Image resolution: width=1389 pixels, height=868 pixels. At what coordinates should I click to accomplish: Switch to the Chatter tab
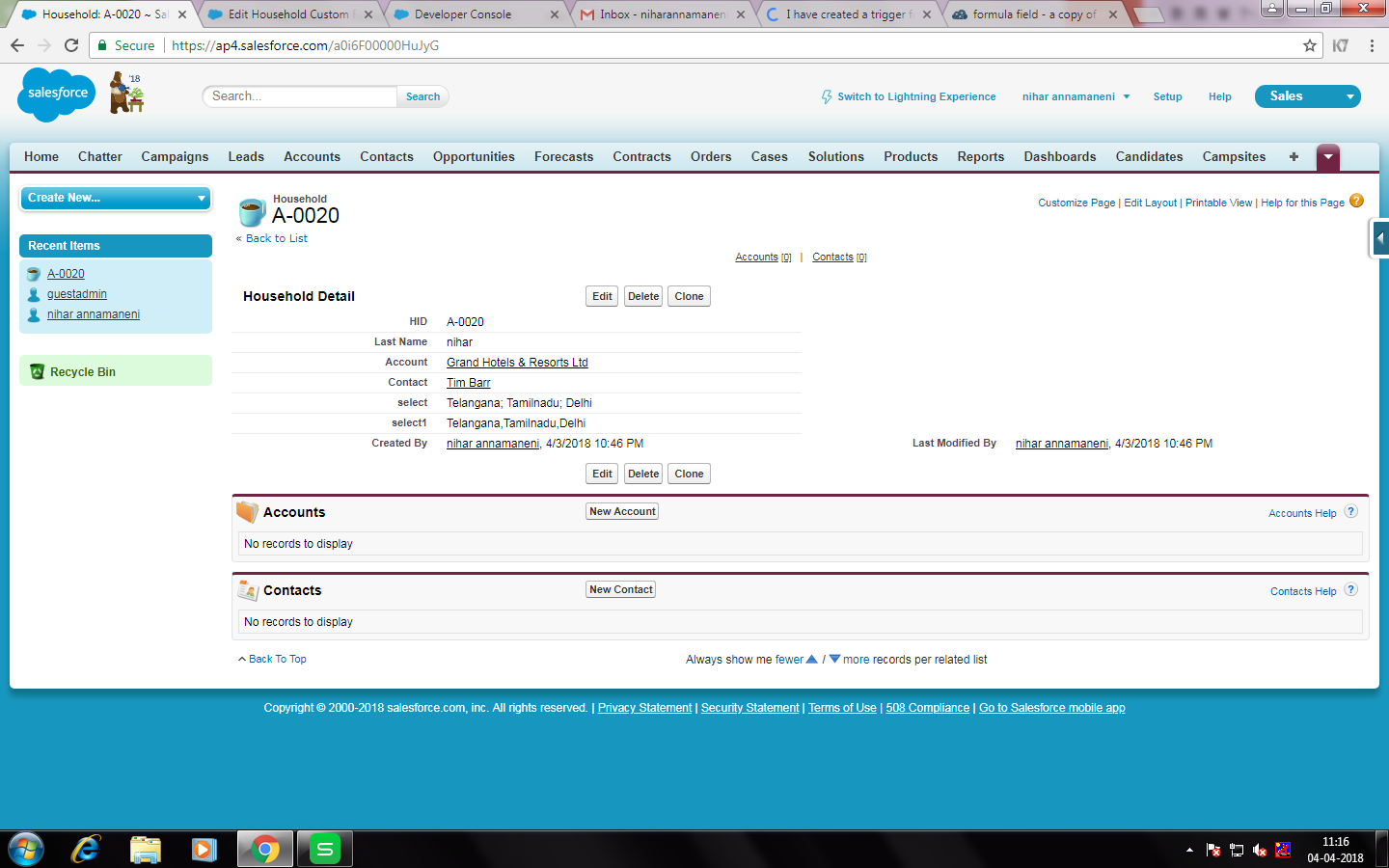click(100, 156)
